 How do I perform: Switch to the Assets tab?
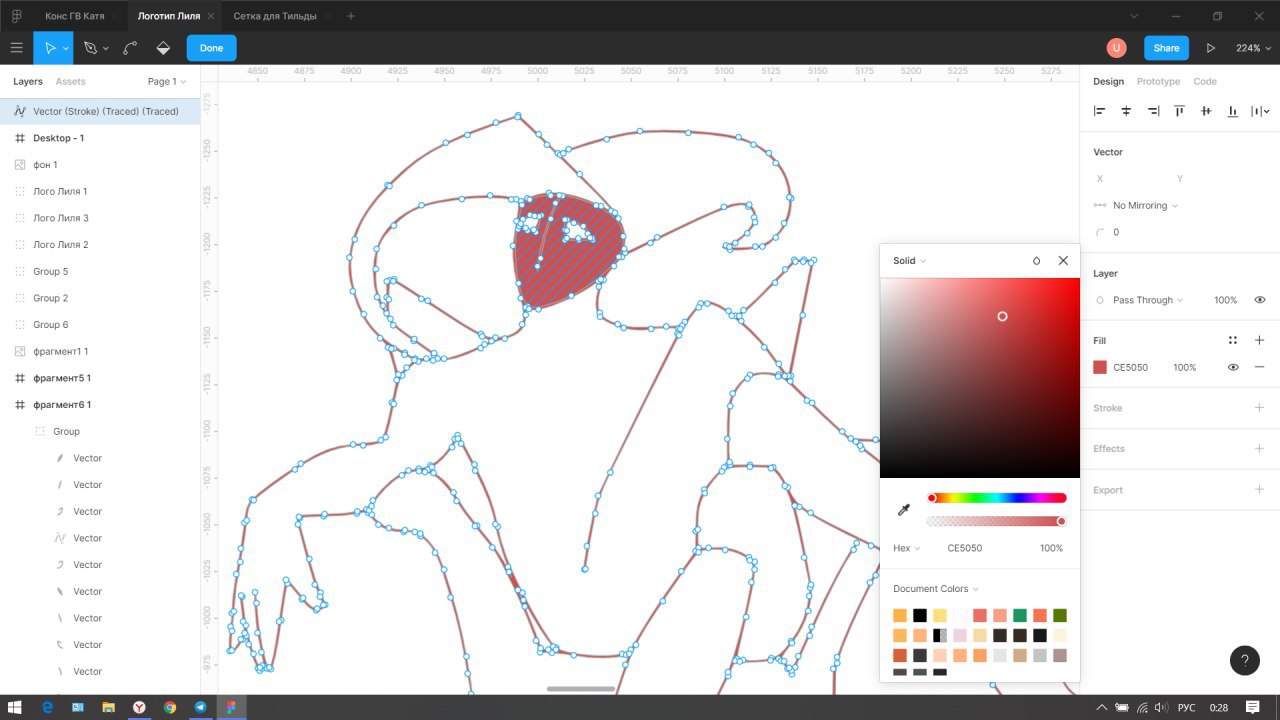(70, 81)
